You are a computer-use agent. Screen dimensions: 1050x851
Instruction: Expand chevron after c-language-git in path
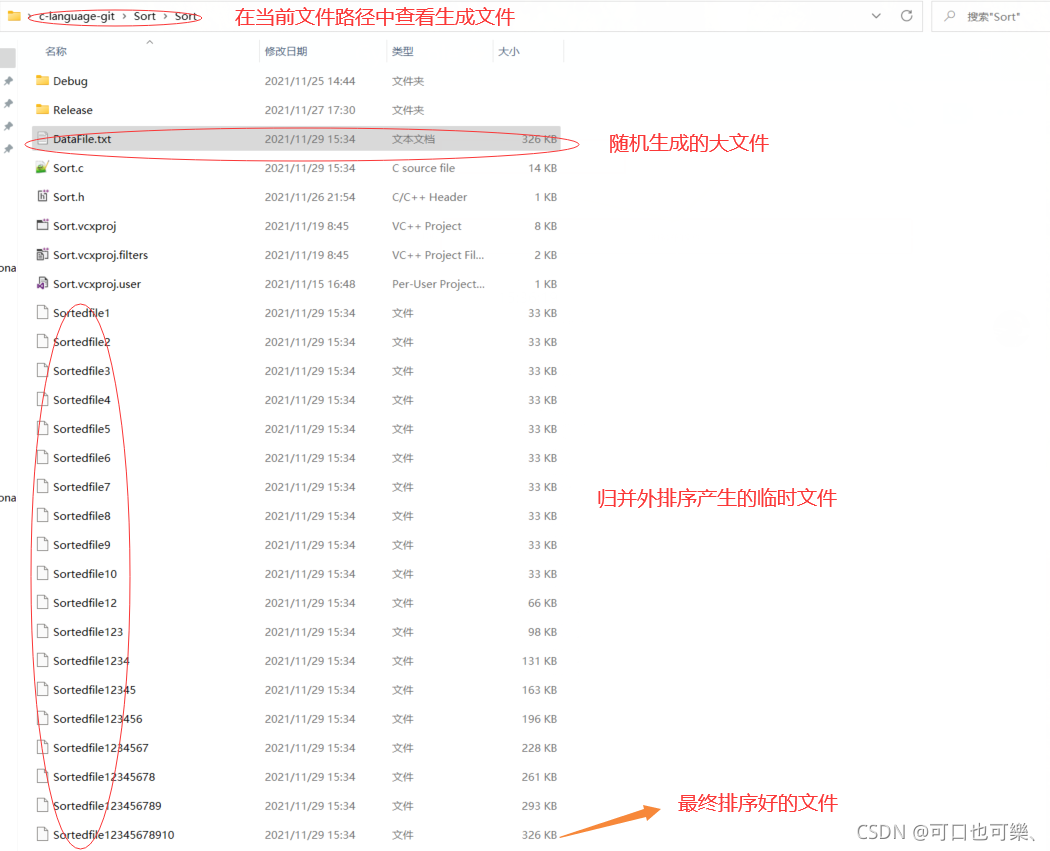click(x=124, y=16)
